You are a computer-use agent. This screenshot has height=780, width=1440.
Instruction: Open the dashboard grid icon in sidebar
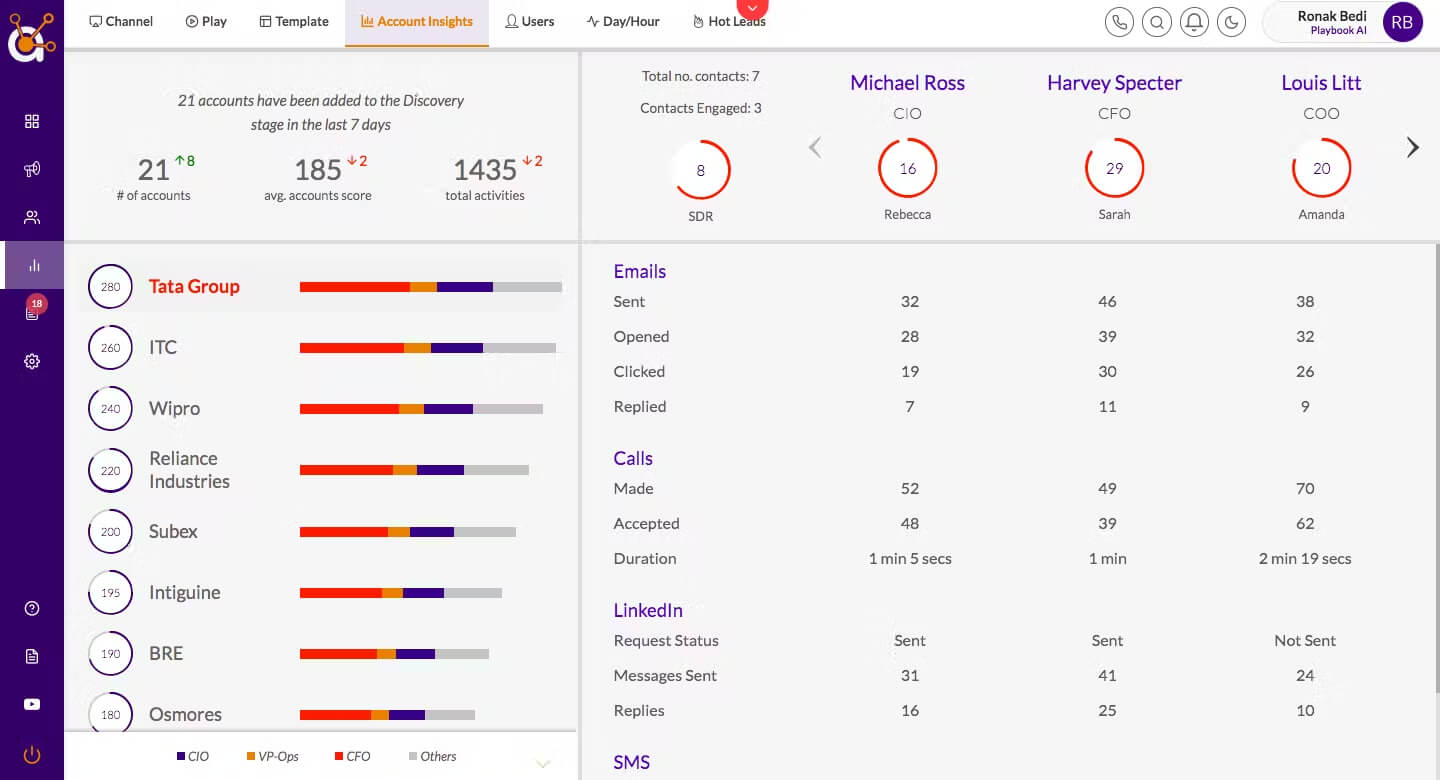(32, 121)
